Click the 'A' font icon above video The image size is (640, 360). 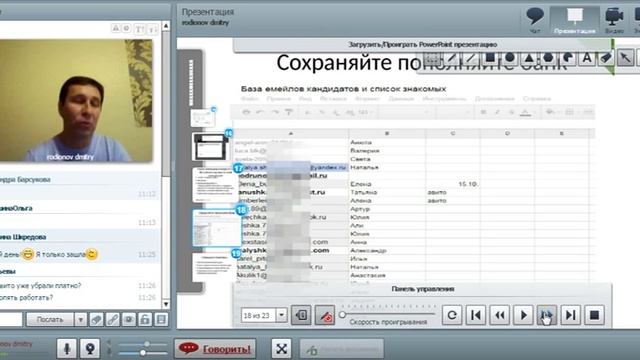coord(116,28)
